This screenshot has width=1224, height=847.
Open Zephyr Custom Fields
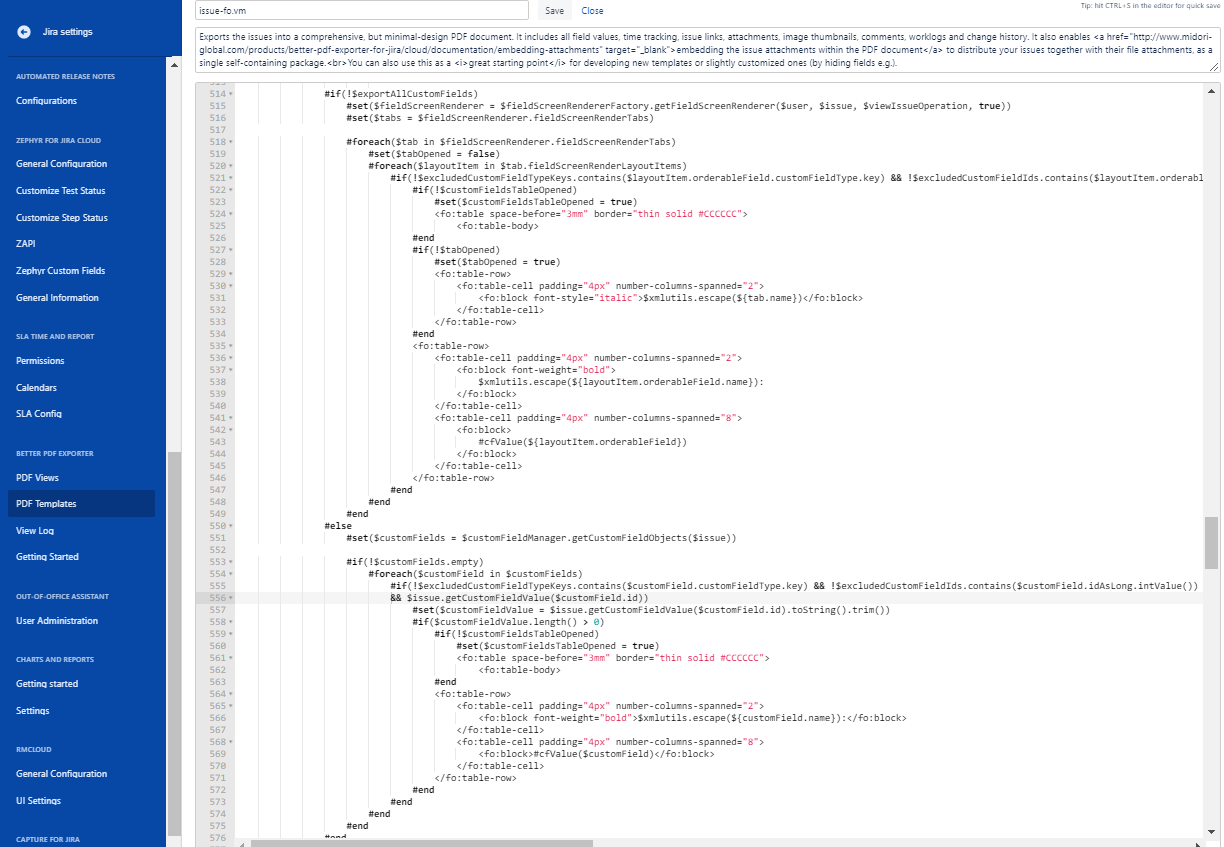(x=60, y=271)
